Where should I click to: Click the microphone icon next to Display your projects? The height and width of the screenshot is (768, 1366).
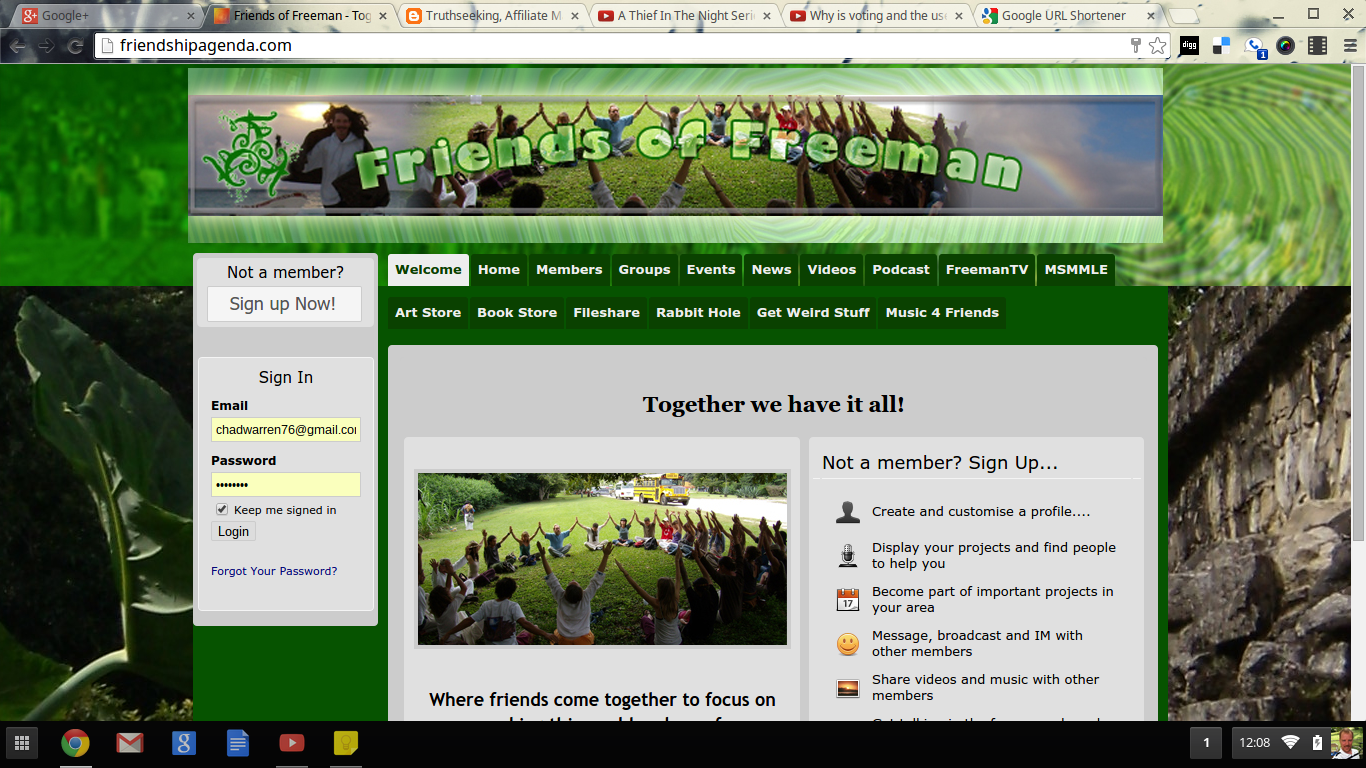[x=848, y=556]
